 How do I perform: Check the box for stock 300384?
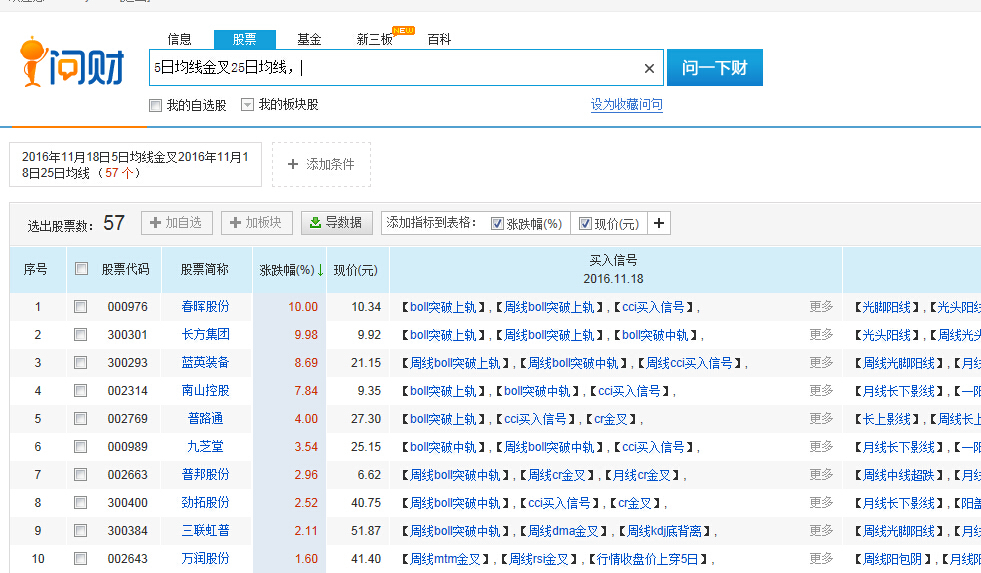[x=80, y=530]
